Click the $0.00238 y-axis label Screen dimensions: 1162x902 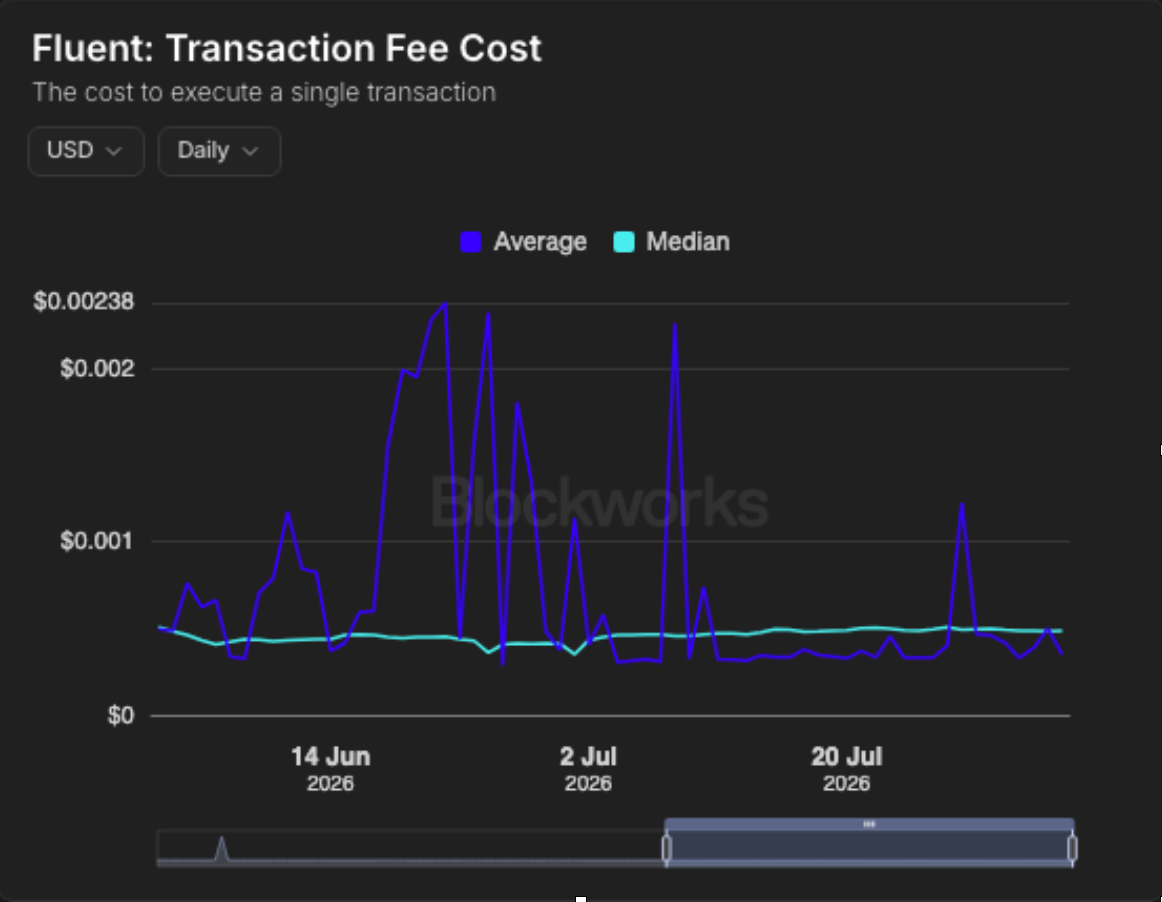[84, 302]
